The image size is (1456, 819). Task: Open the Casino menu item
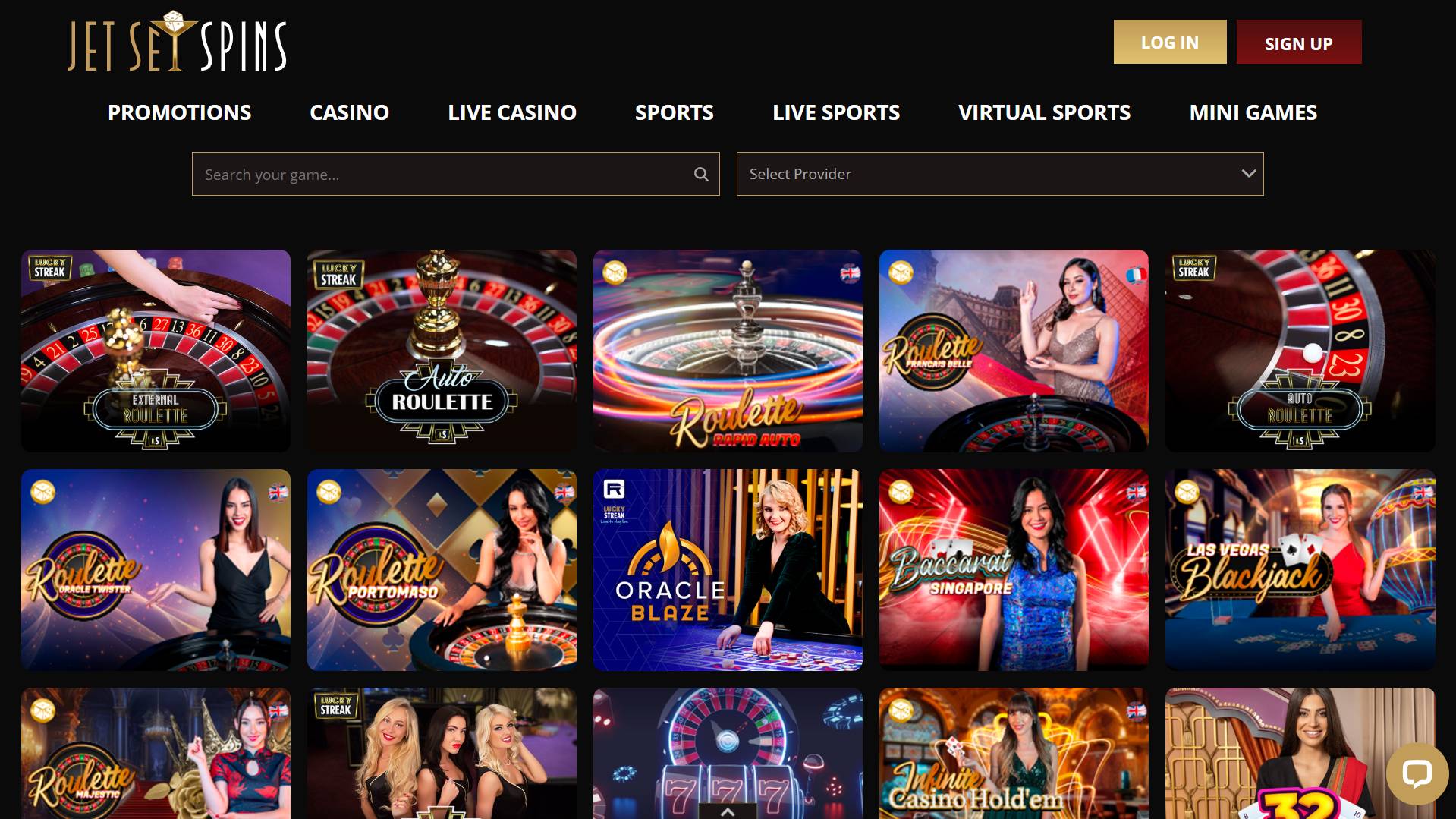[349, 112]
